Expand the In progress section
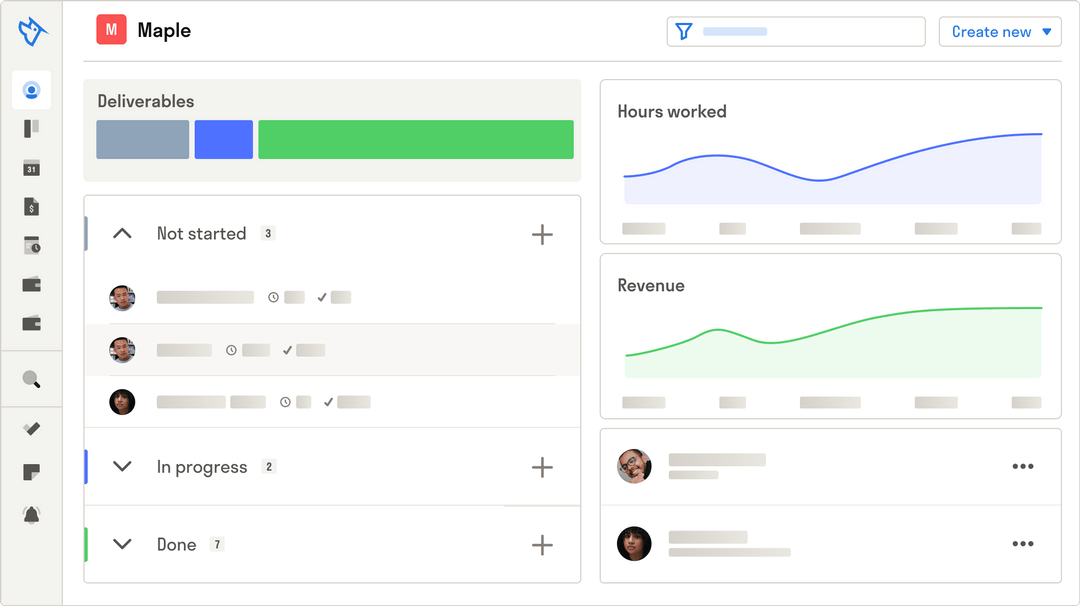Image resolution: width=1080 pixels, height=606 pixels. click(x=122, y=466)
